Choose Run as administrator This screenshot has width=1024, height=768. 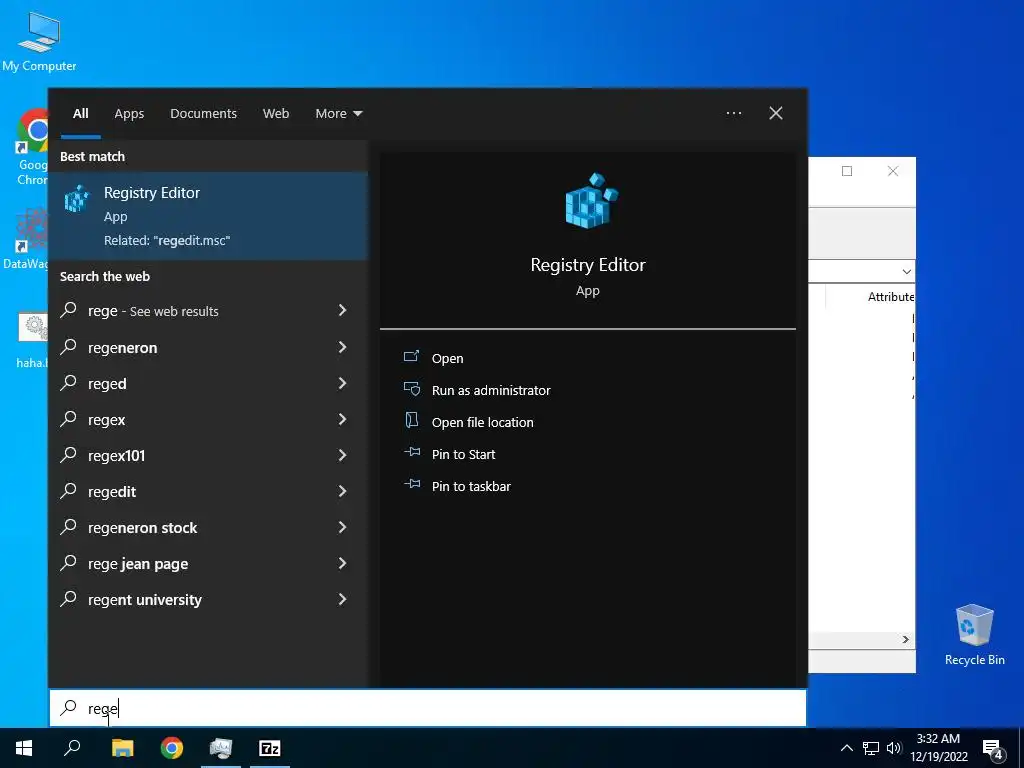(x=491, y=390)
